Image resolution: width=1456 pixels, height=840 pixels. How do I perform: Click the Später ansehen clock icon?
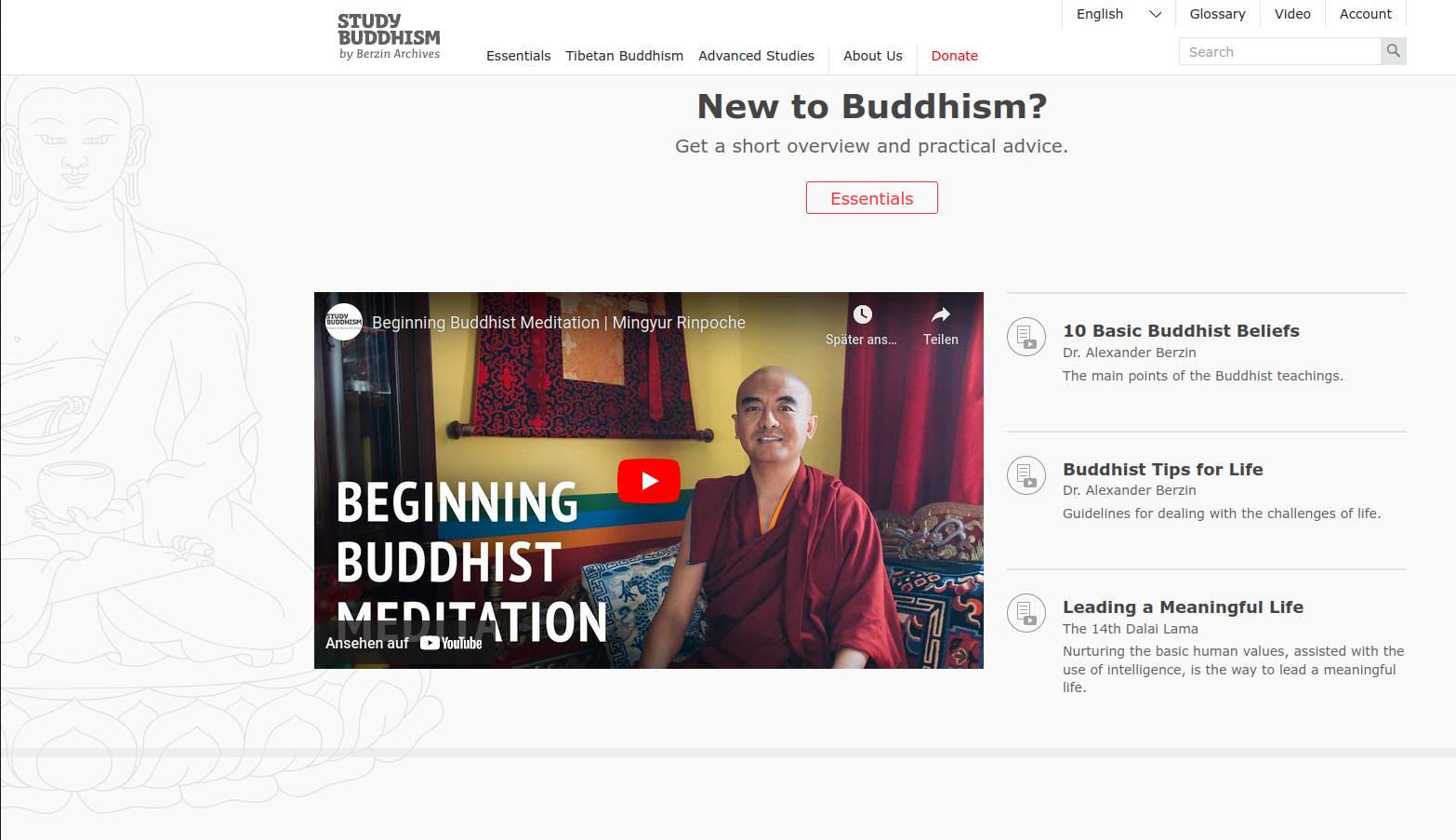(x=862, y=314)
